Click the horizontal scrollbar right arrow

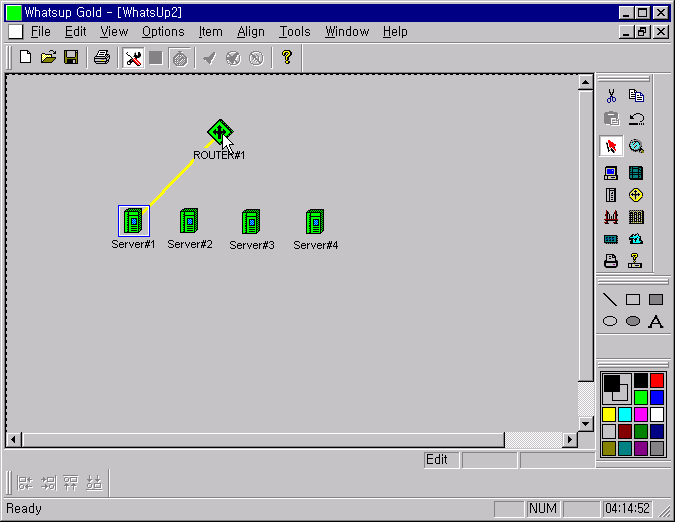pyautogui.click(x=570, y=440)
